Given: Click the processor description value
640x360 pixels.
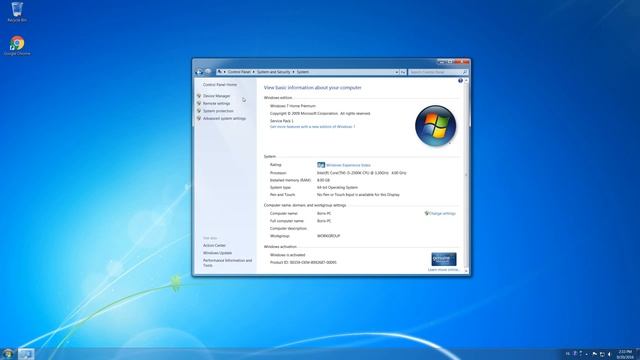Looking at the screenshot, I should [x=362, y=173].
